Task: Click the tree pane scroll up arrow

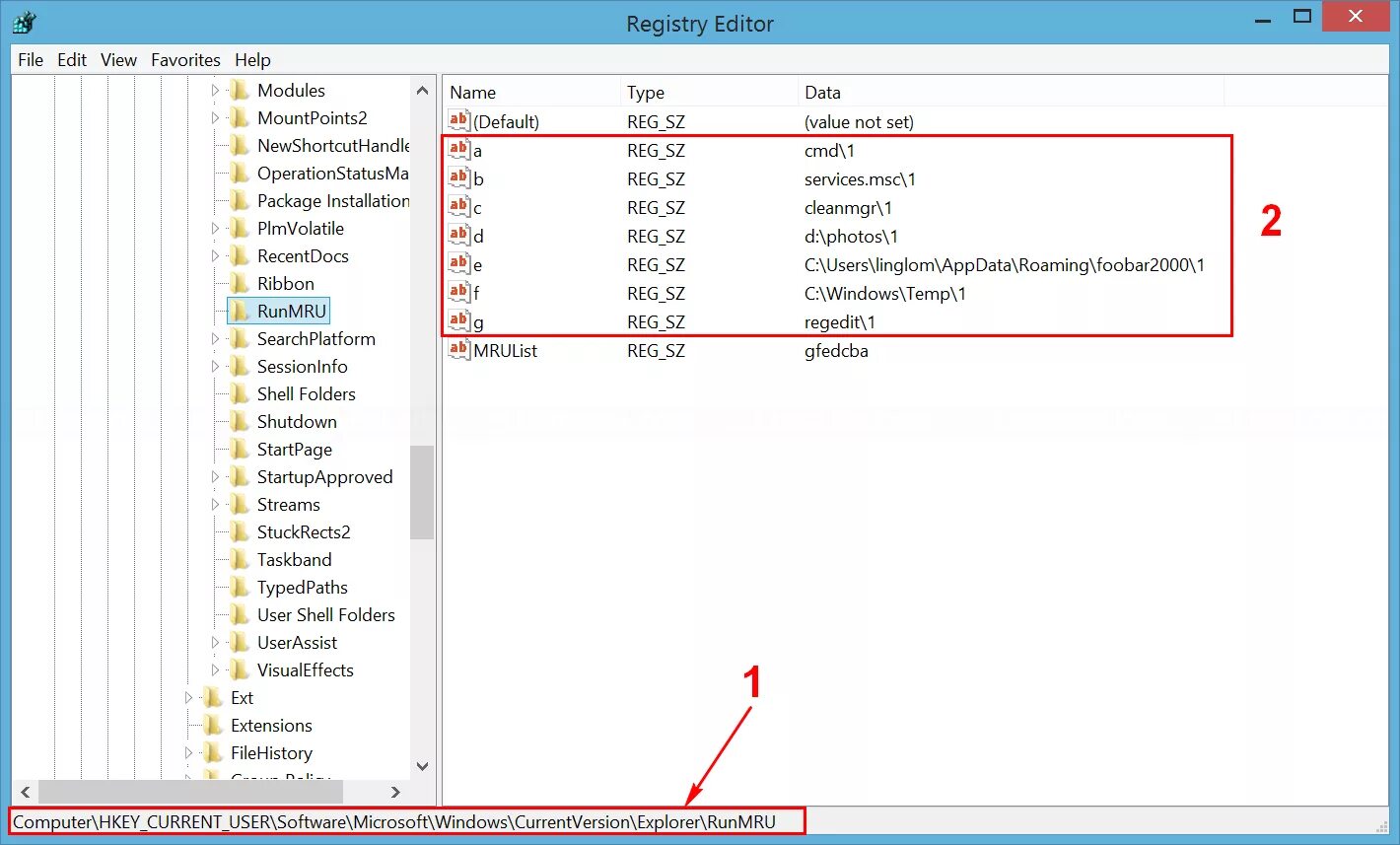Action: point(422,91)
